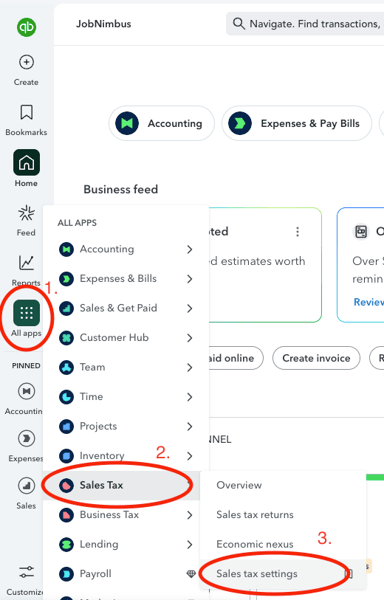
Task: Click the Expenses & Pay Bills pill
Action: [297, 123]
